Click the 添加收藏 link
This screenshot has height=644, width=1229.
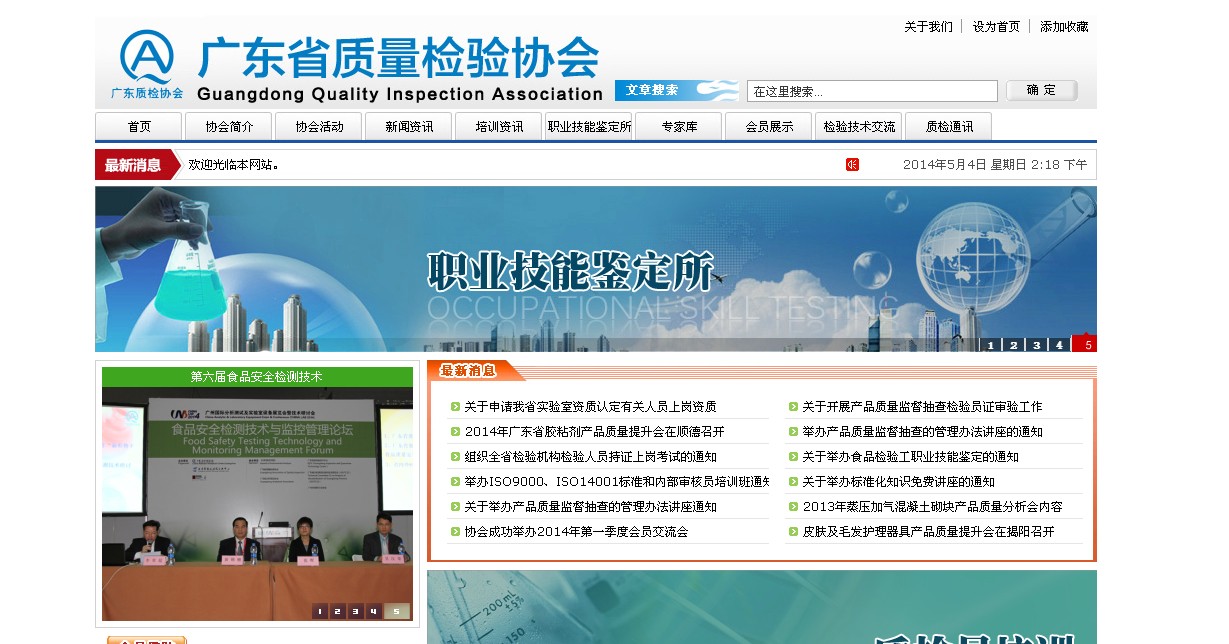(x=1064, y=27)
